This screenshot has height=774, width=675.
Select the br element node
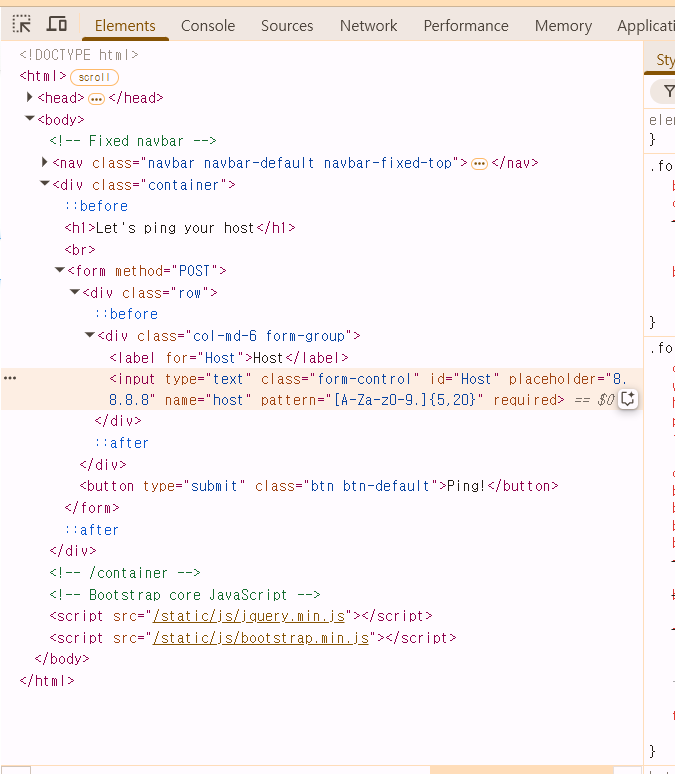click(x=80, y=250)
